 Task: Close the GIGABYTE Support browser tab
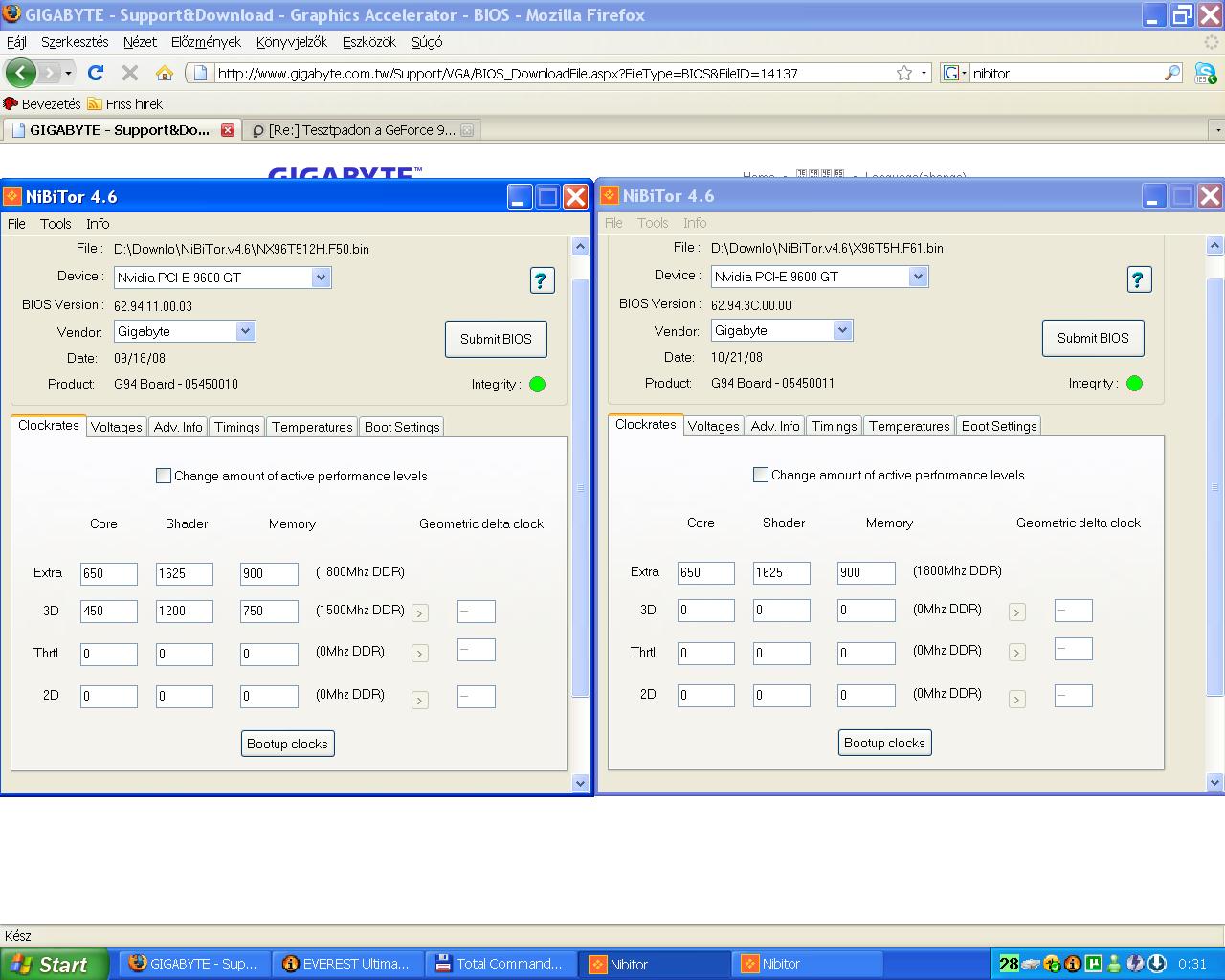point(228,130)
